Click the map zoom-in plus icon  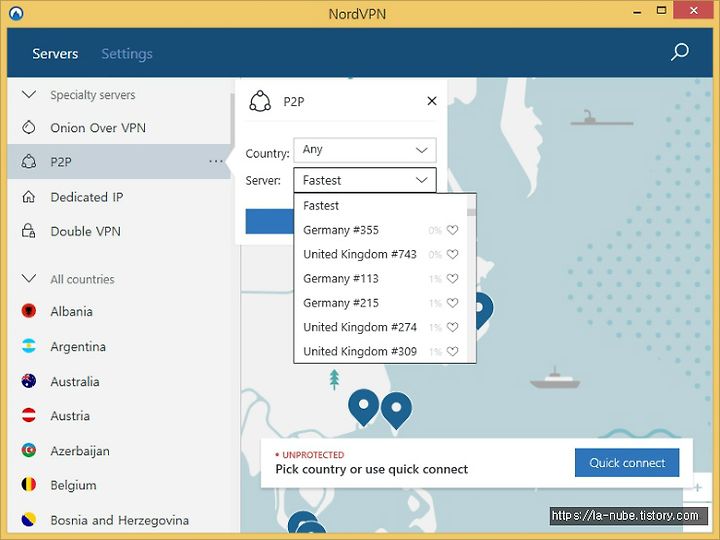click(698, 487)
